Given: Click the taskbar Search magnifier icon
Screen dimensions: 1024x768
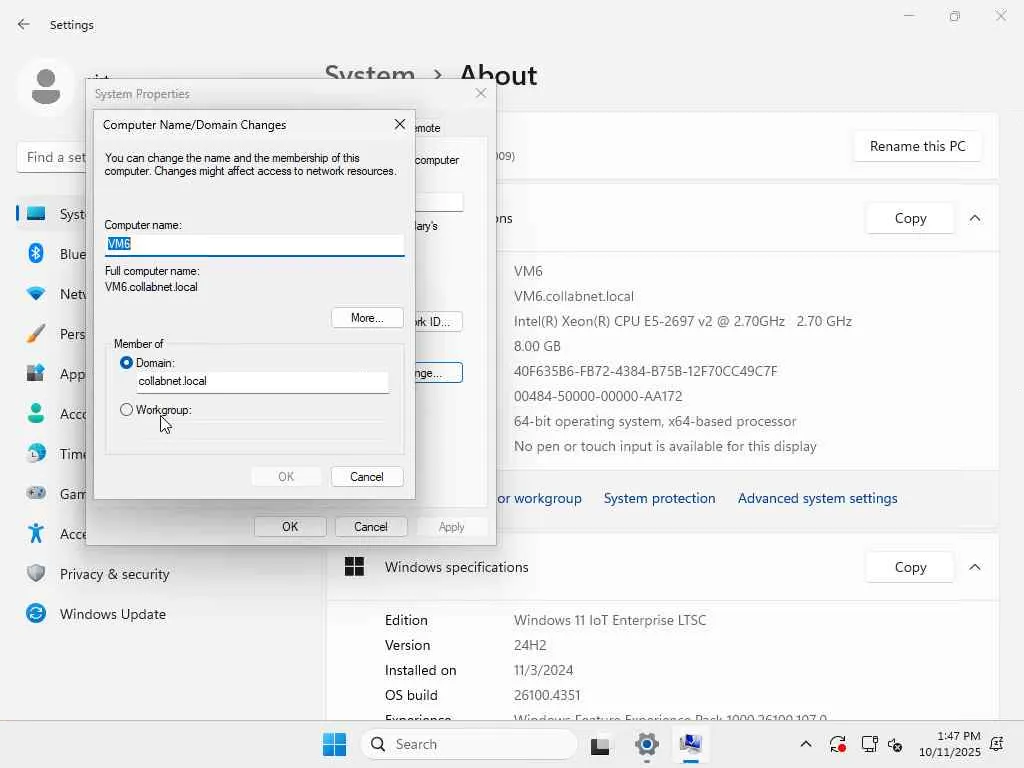Looking at the screenshot, I should tap(377, 744).
